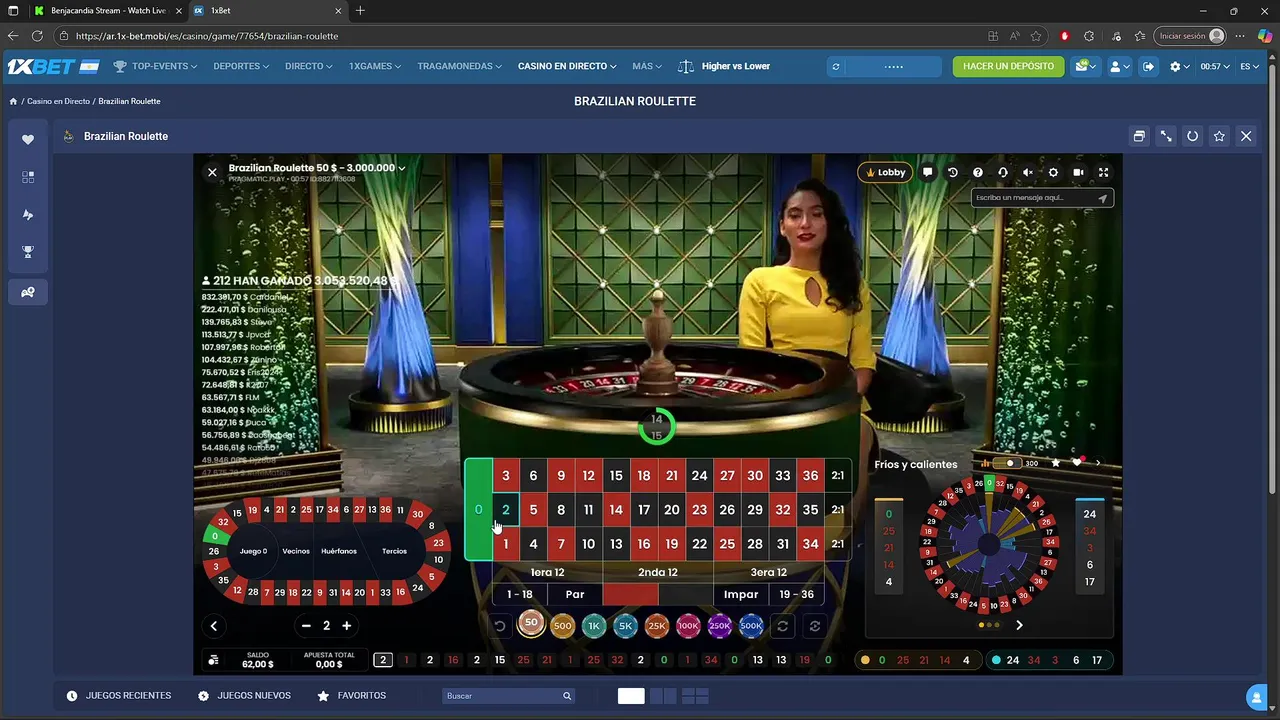This screenshot has height=720, width=1280.
Task: Open DEPORTES menu
Action: (242, 66)
